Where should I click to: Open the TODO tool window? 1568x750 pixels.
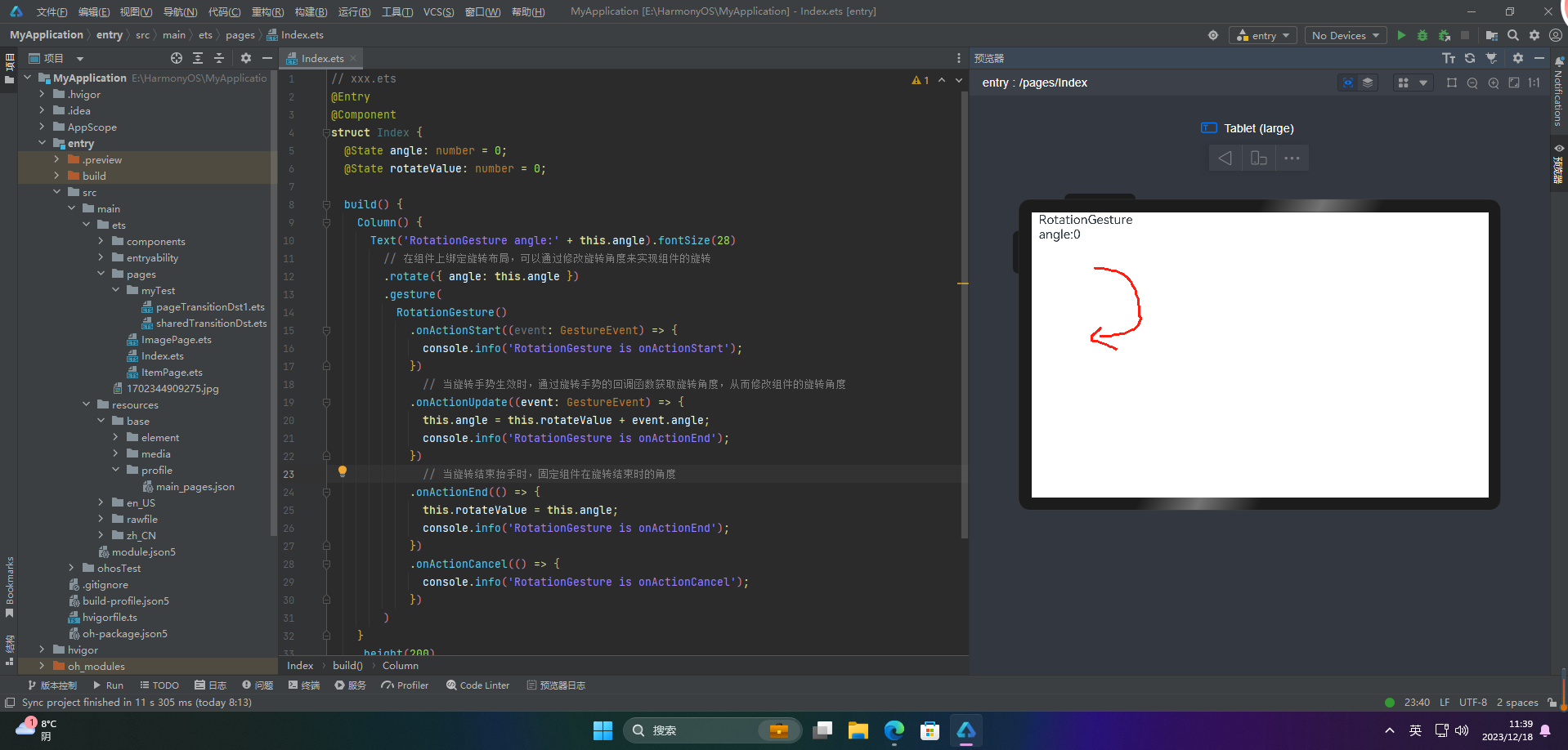point(159,685)
